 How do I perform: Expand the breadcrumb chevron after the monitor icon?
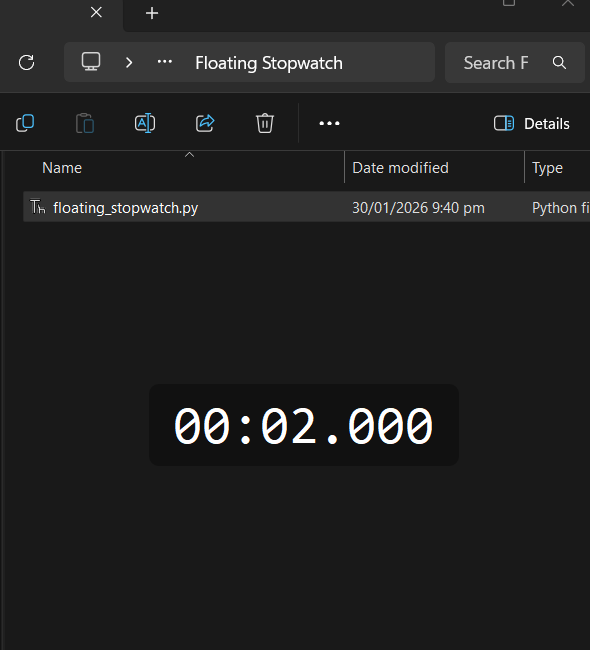[x=129, y=63]
